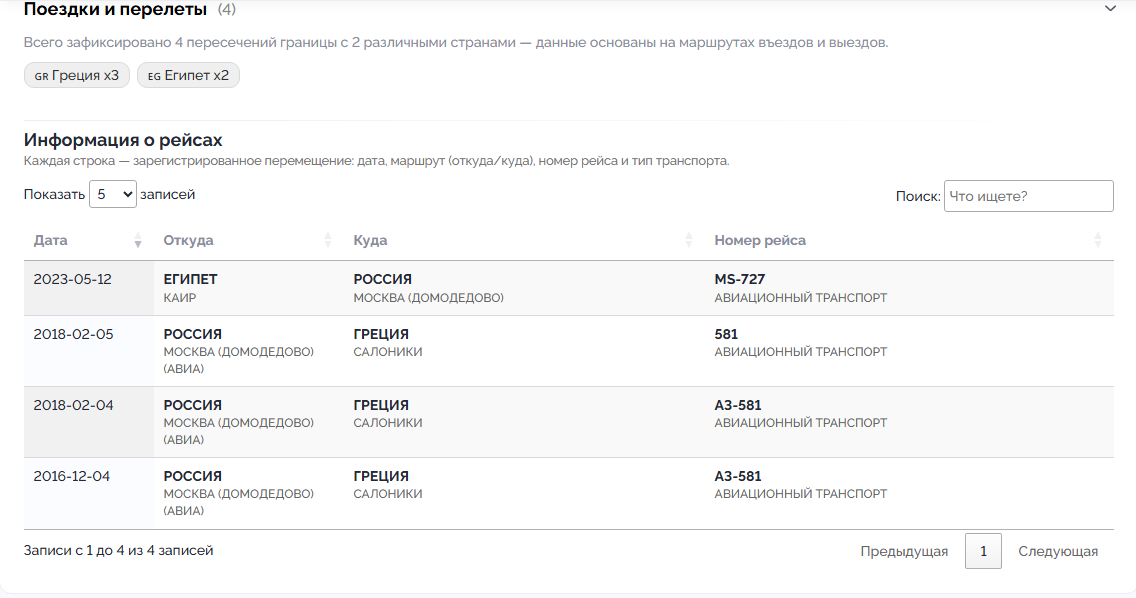This screenshot has width=1136, height=598.
Task: Collapse the Поездки и перелеты section chevron
Action: click(1109, 9)
